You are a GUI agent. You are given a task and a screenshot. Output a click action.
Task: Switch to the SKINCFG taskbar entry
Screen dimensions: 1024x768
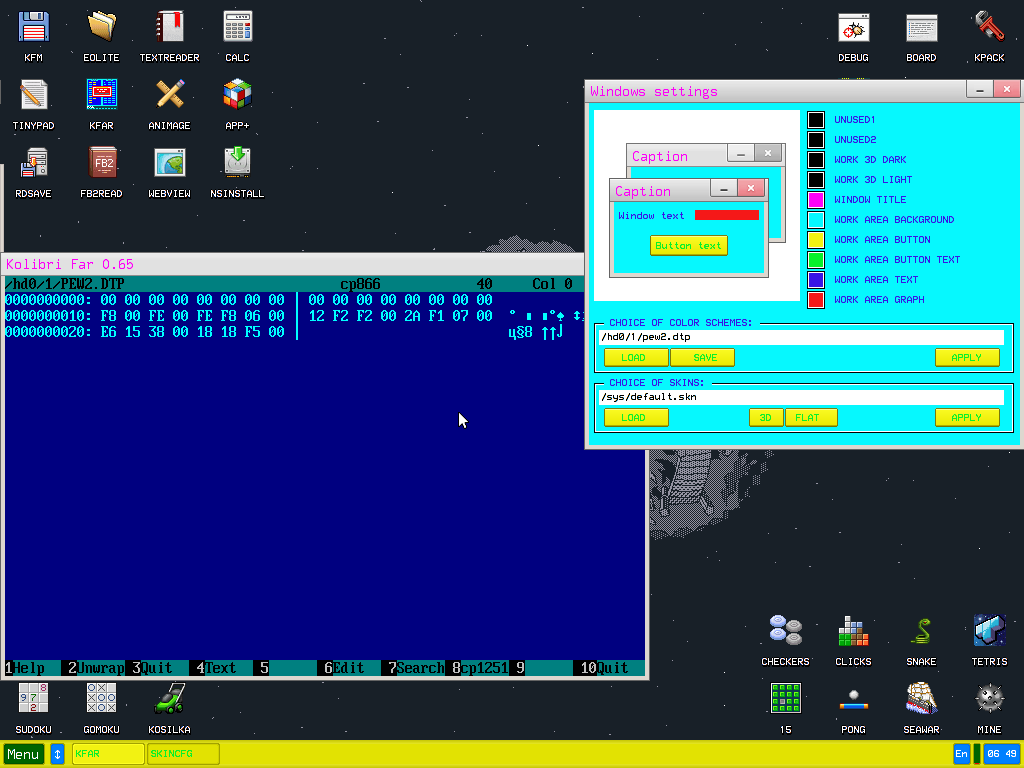(183, 753)
